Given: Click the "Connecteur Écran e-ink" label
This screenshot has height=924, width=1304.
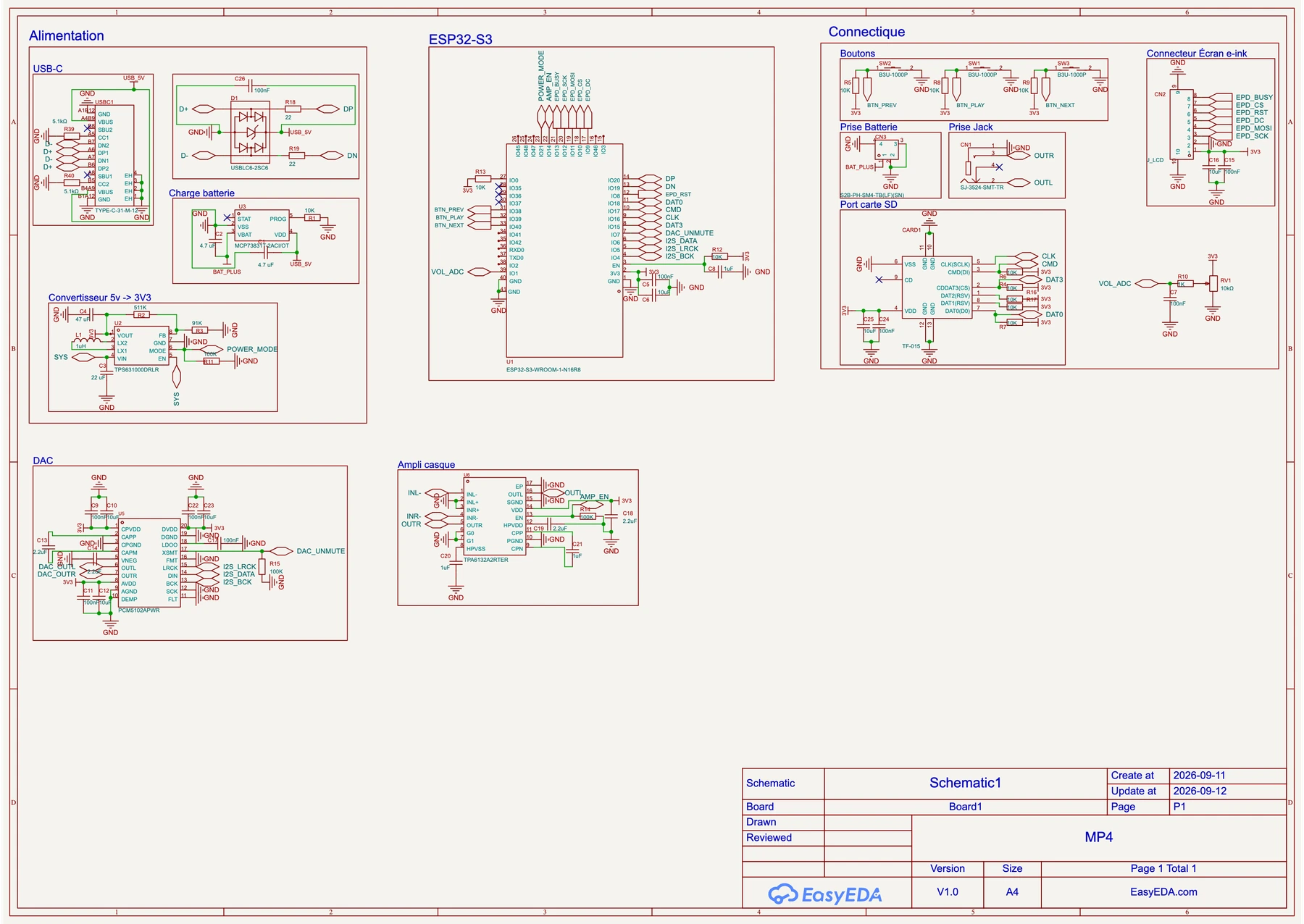Looking at the screenshot, I should [1197, 53].
